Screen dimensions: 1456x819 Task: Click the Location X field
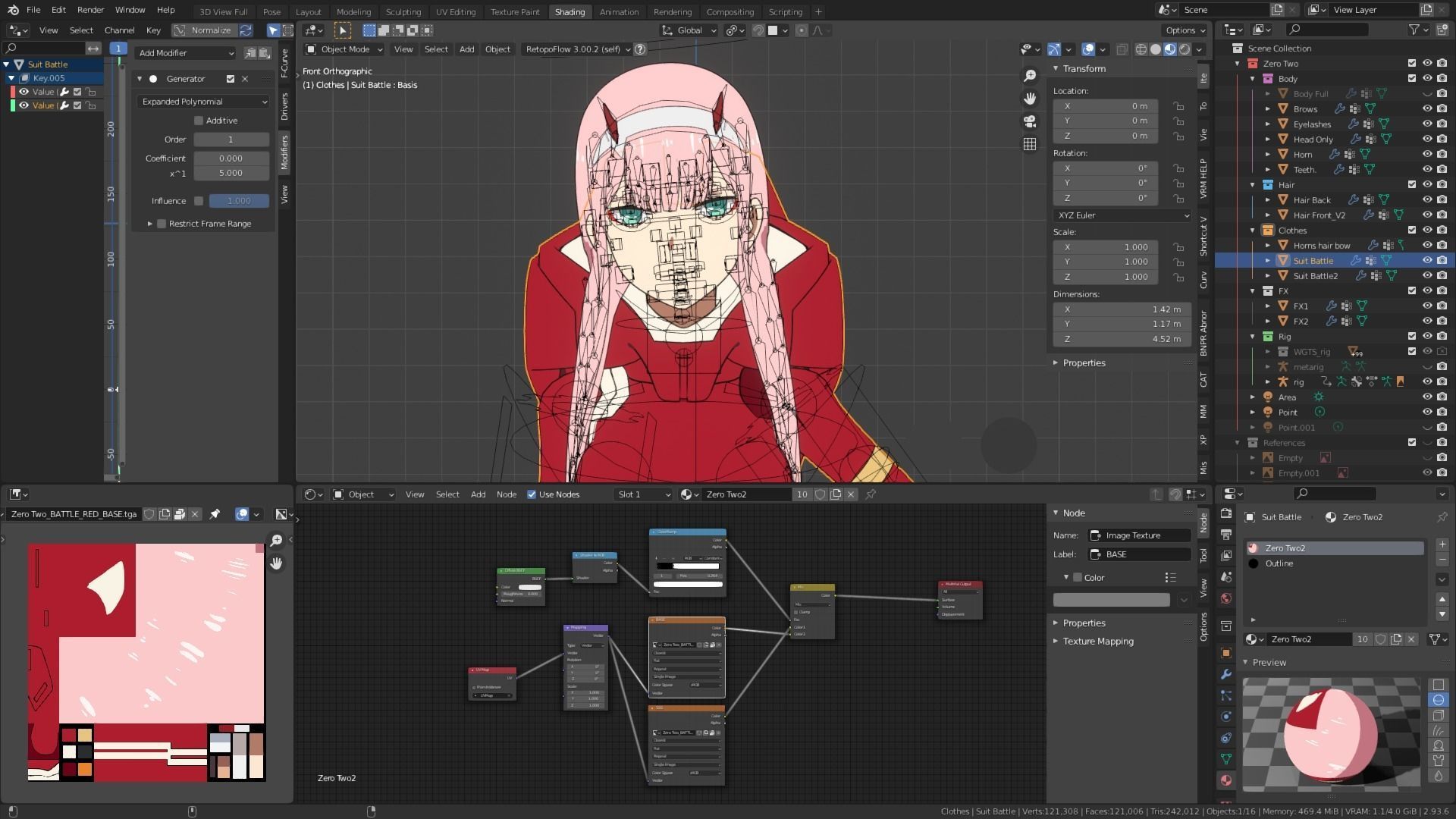coord(1105,106)
